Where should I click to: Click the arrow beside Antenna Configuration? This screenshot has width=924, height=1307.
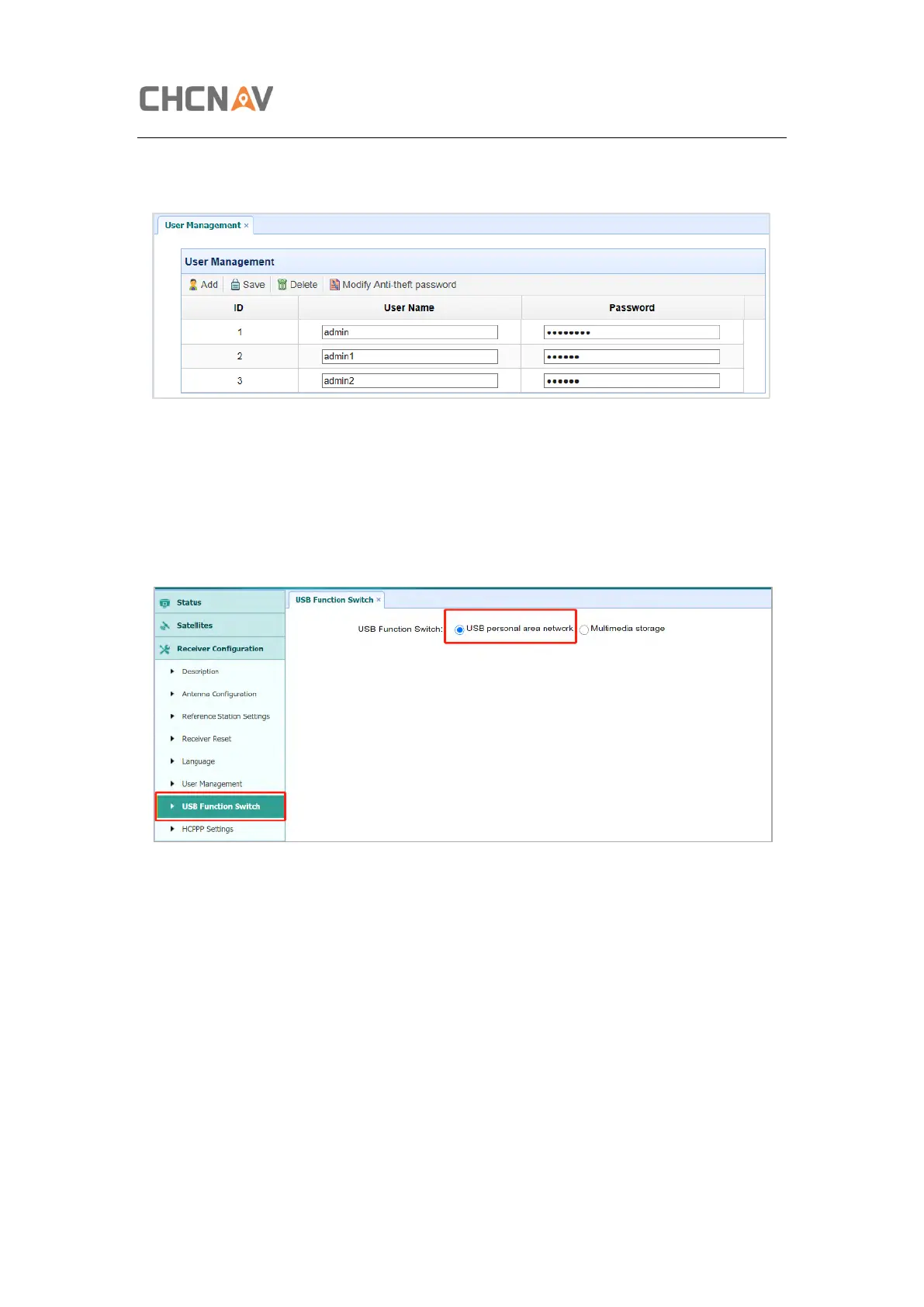coord(172,694)
